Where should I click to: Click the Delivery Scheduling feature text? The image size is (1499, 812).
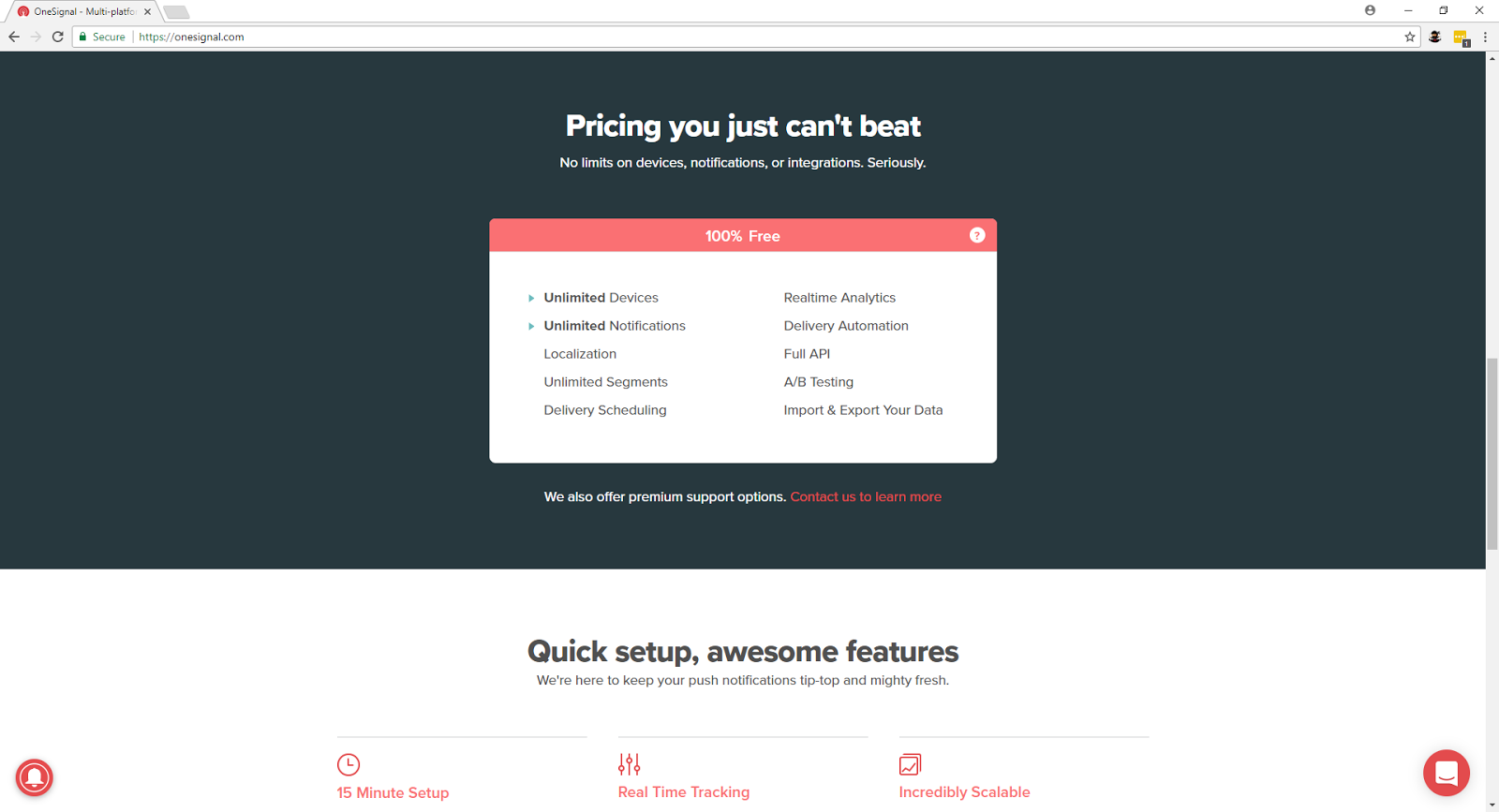pos(605,410)
